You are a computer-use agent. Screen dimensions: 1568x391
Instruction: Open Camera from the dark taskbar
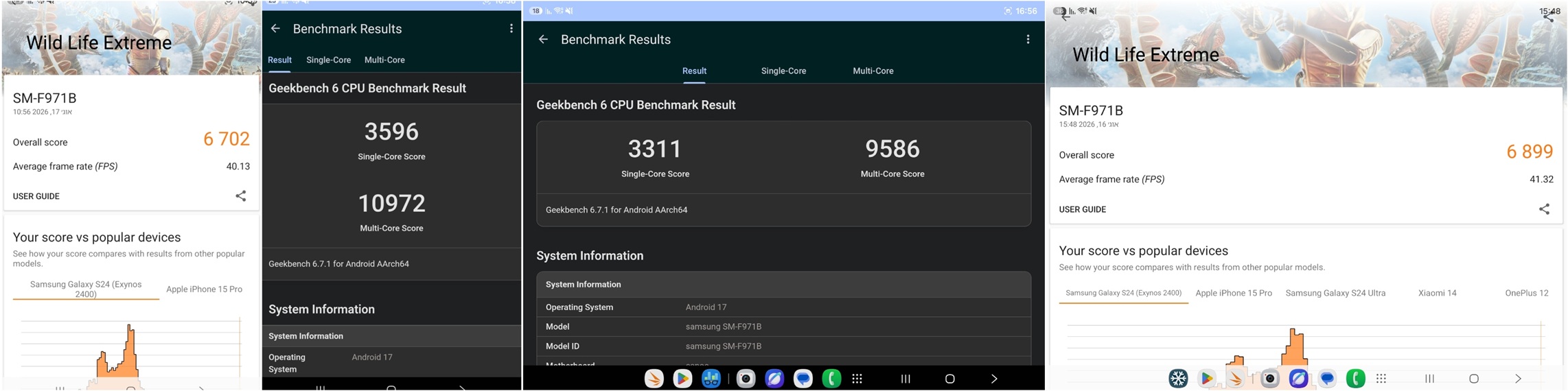[x=746, y=379]
